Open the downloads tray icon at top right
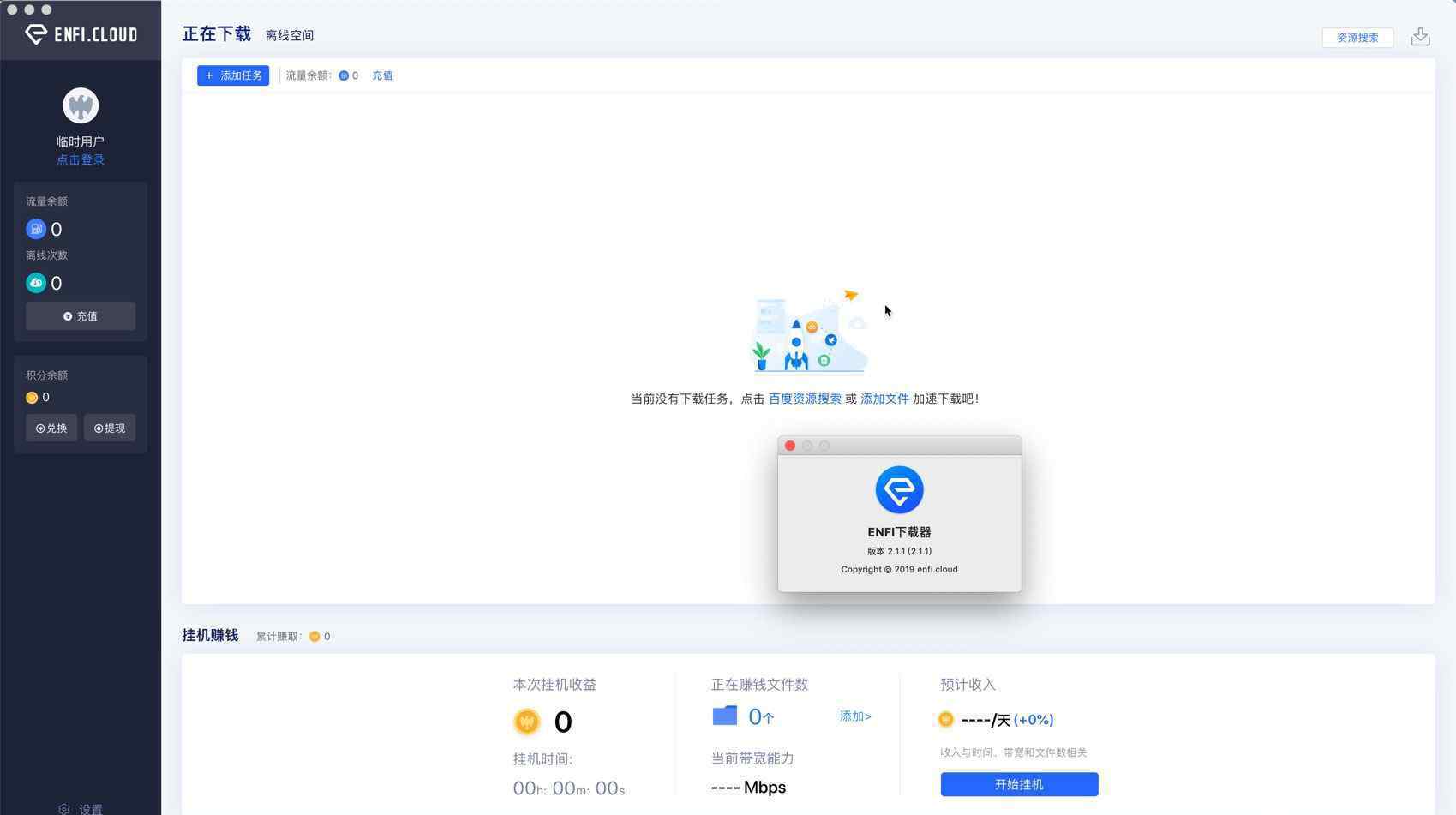 click(1420, 36)
